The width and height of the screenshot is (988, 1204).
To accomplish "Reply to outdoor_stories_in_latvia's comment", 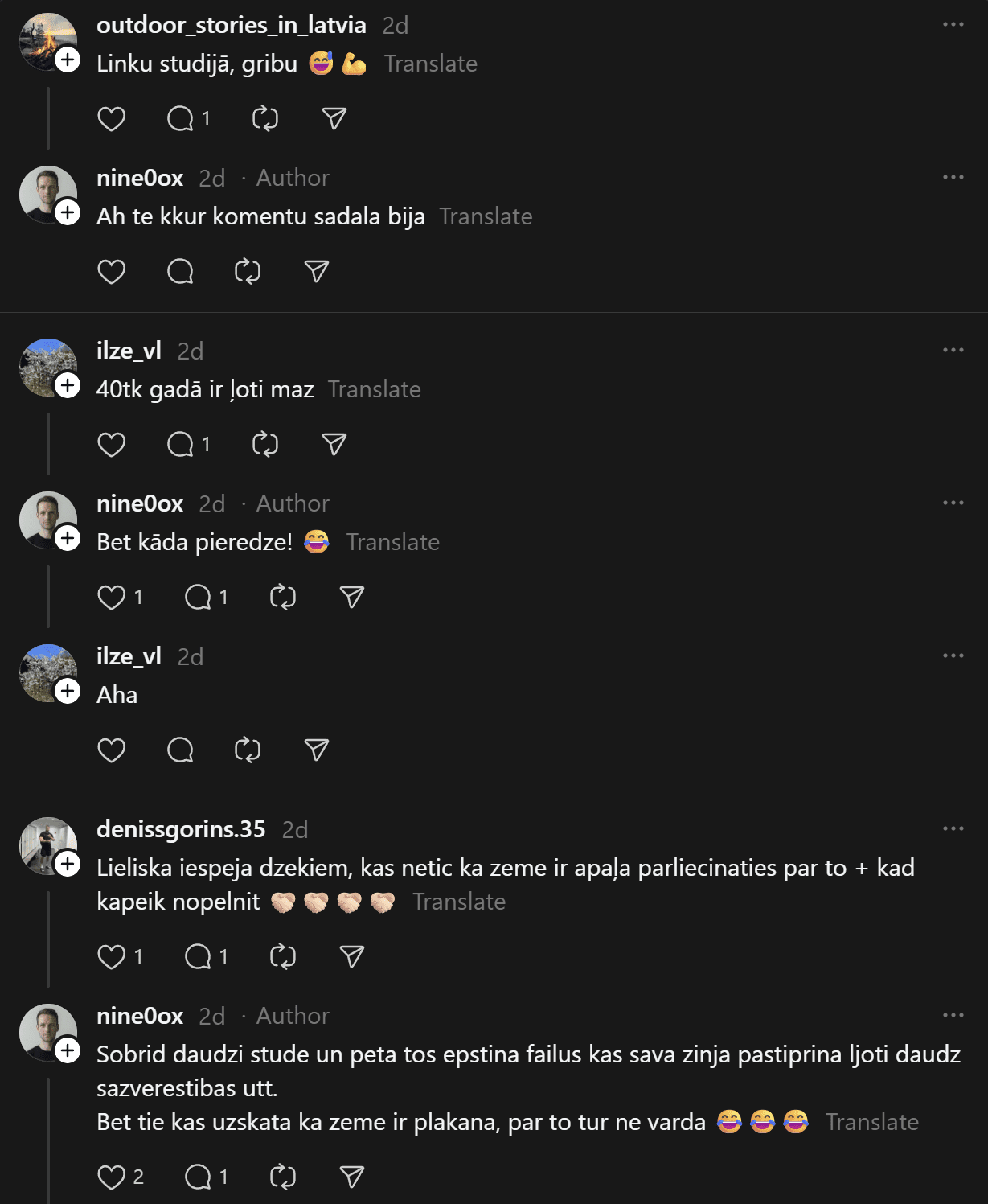I will (x=180, y=119).
